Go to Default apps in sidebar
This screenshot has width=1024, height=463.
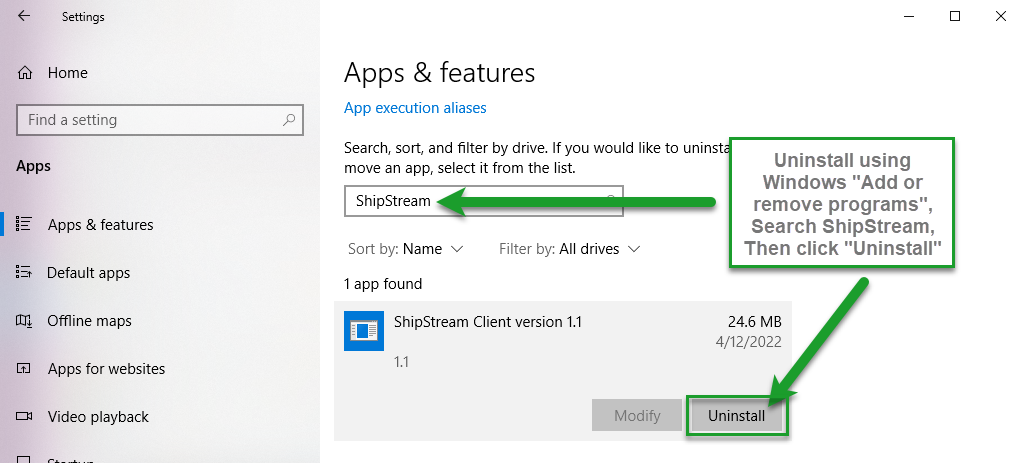[x=88, y=273]
